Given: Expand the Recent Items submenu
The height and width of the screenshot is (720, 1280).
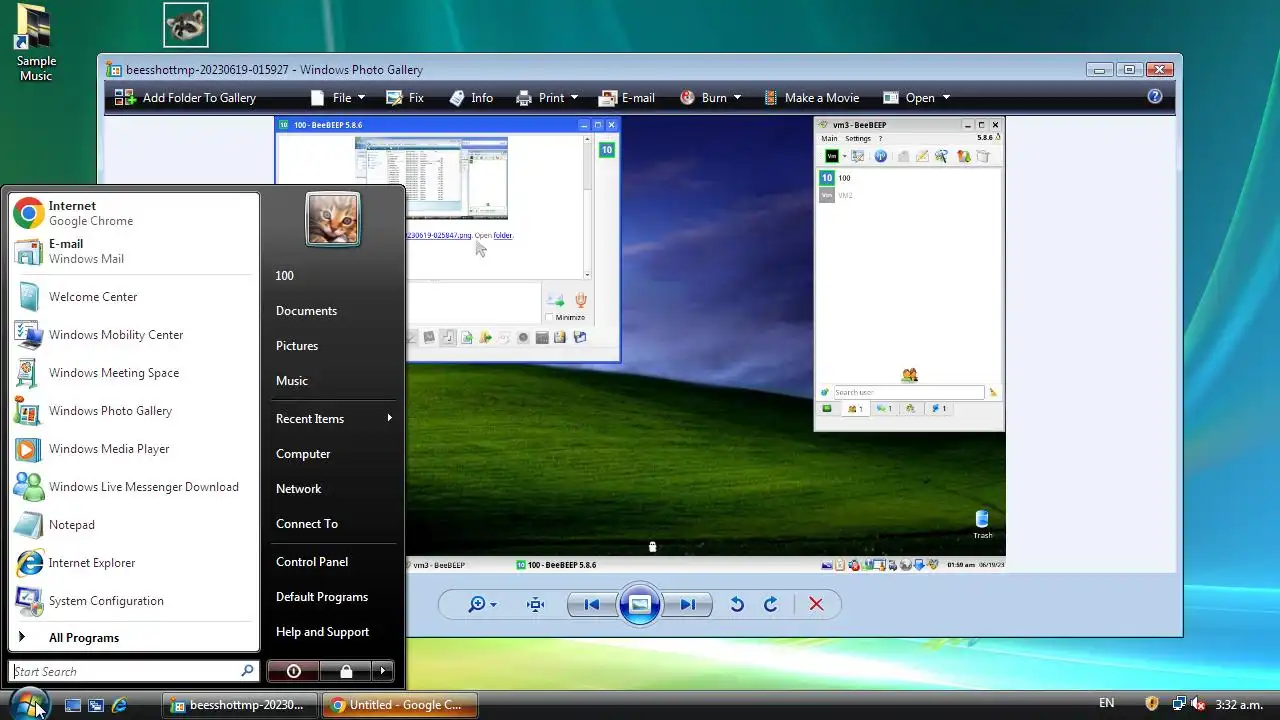Looking at the screenshot, I should (332, 419).
